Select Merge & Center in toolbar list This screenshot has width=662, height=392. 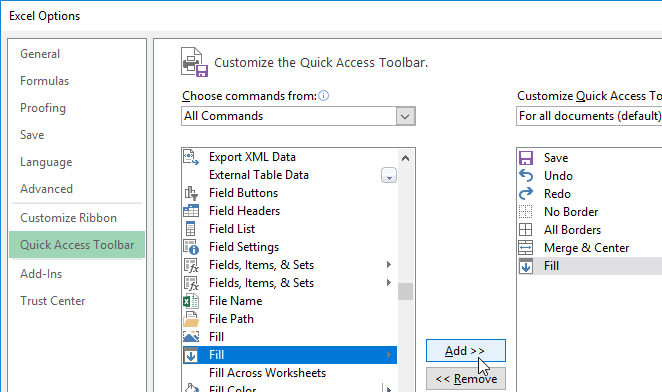point(590,248)
